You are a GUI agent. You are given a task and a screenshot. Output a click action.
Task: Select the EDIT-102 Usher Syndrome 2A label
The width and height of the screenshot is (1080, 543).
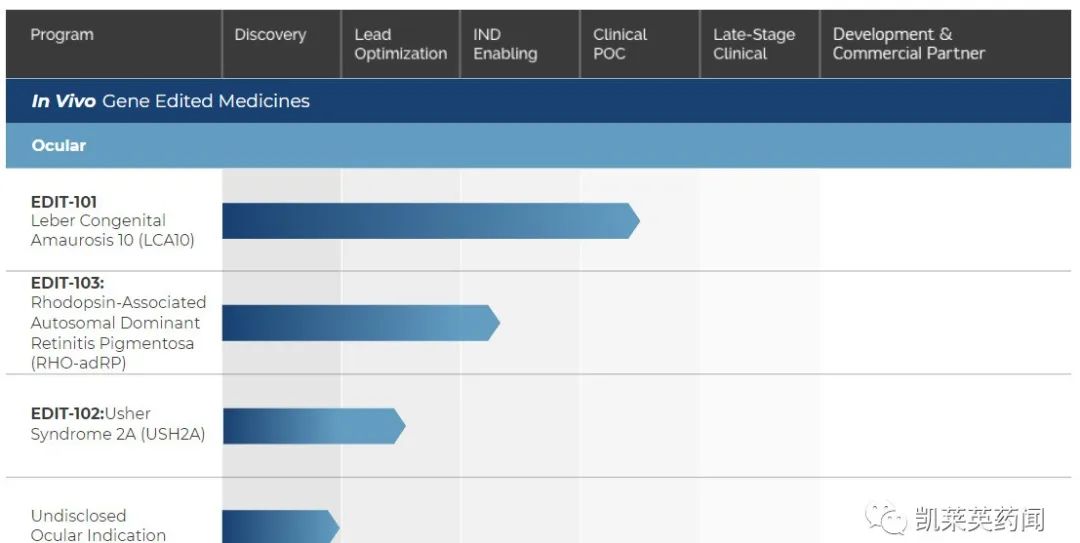coord(117,424)
